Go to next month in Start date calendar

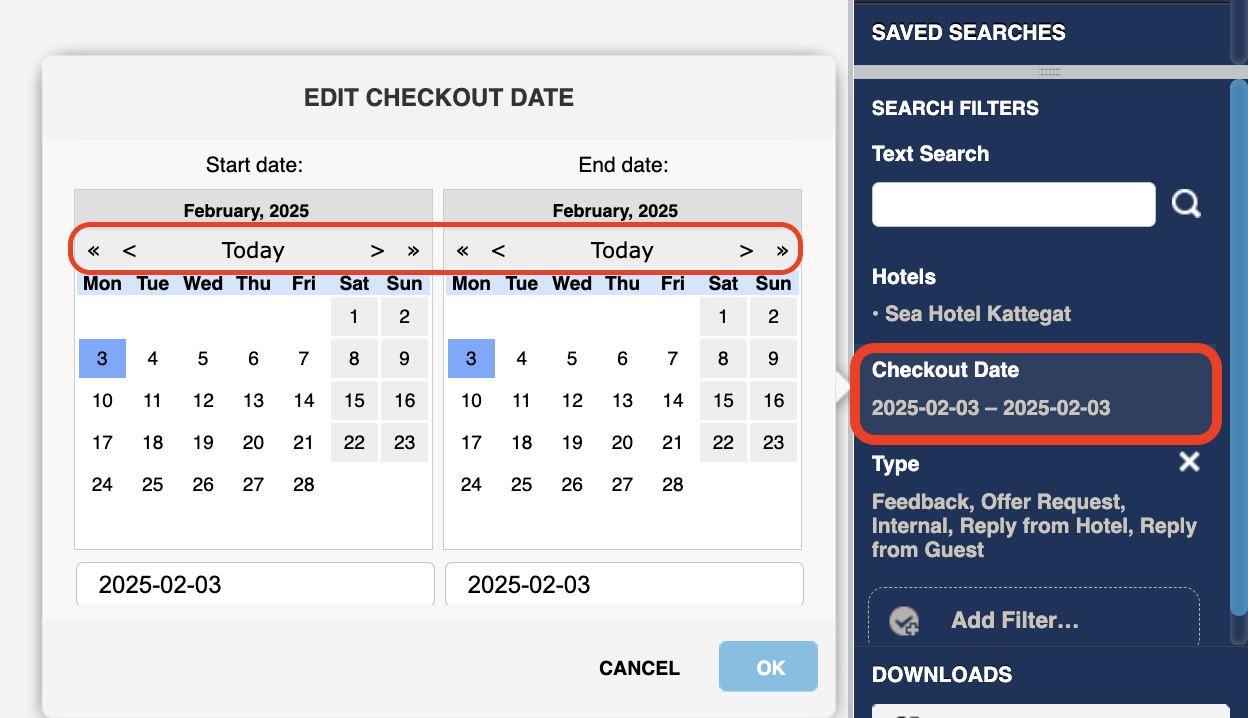click(377, 250)
